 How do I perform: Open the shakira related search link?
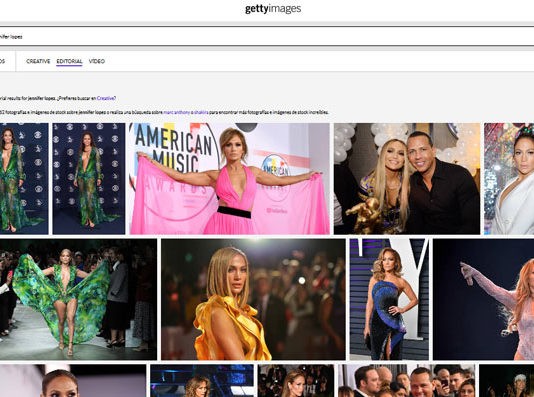tap(201, 112)
